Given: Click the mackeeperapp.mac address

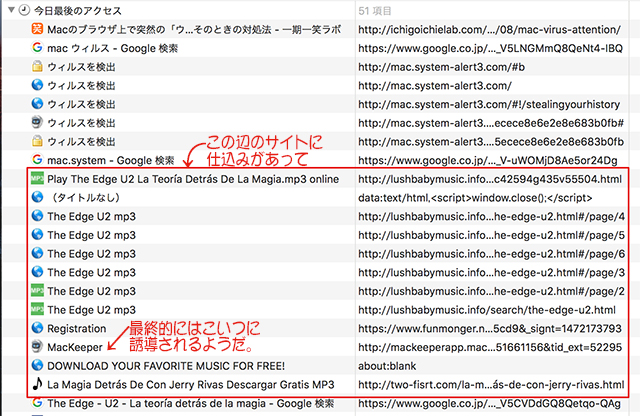Looking at the screenshot, I should (490, 347).
